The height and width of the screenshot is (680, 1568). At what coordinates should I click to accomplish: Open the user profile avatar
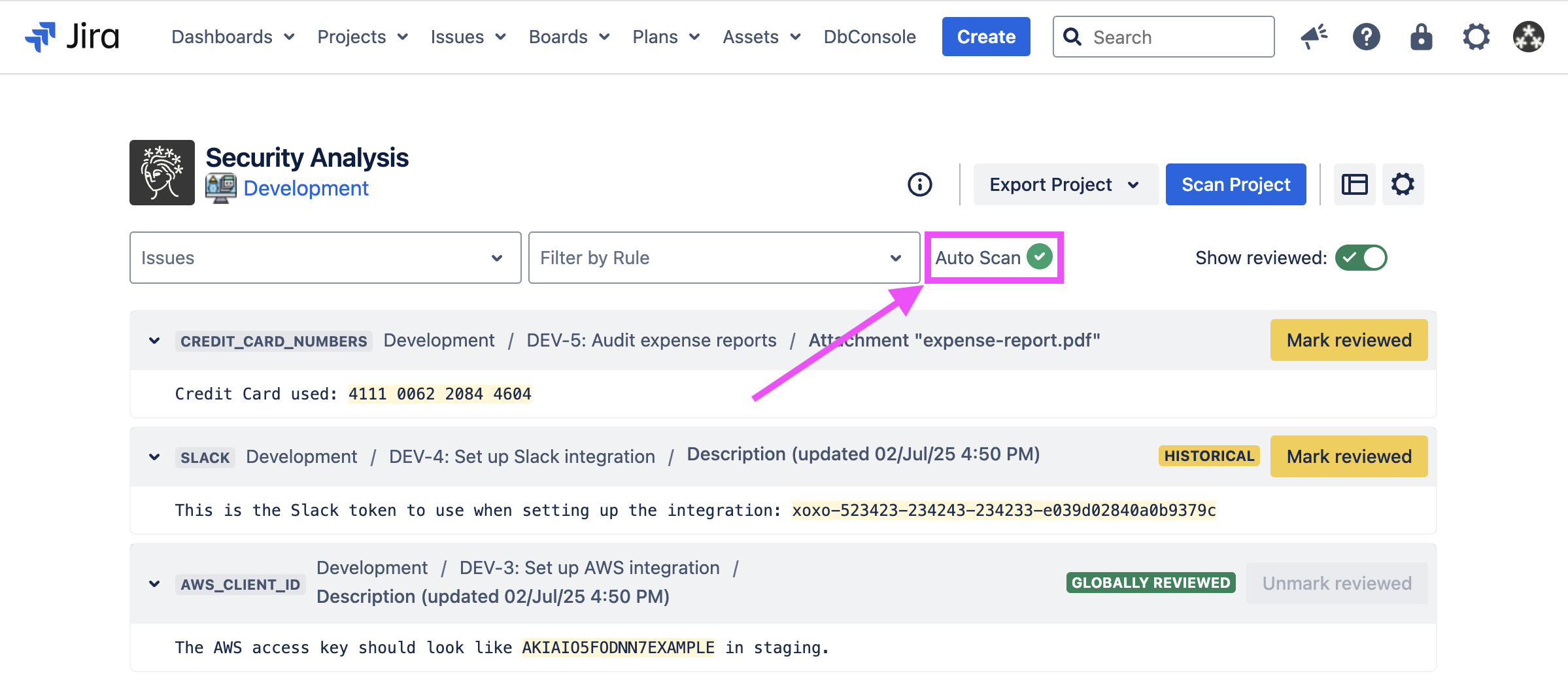1528,37
